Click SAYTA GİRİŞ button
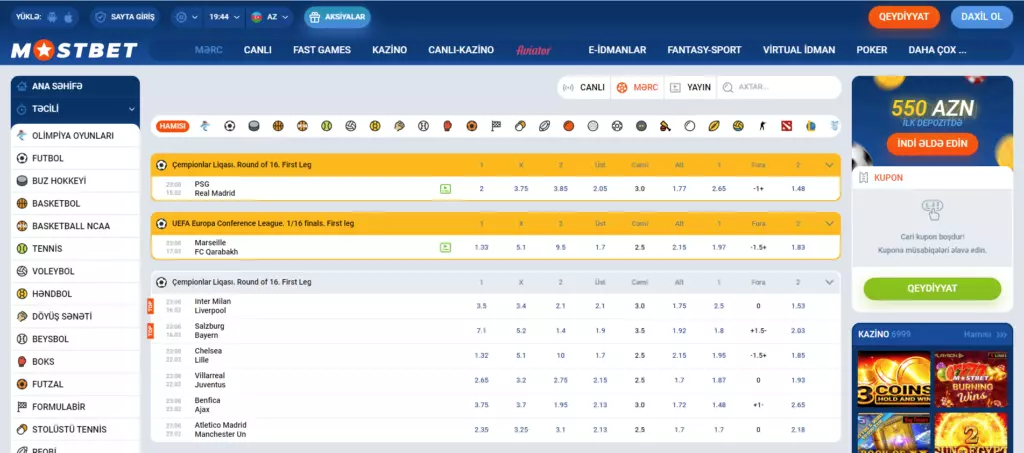The width and height of the screenshot is (1024, 453). click(125, 18)
